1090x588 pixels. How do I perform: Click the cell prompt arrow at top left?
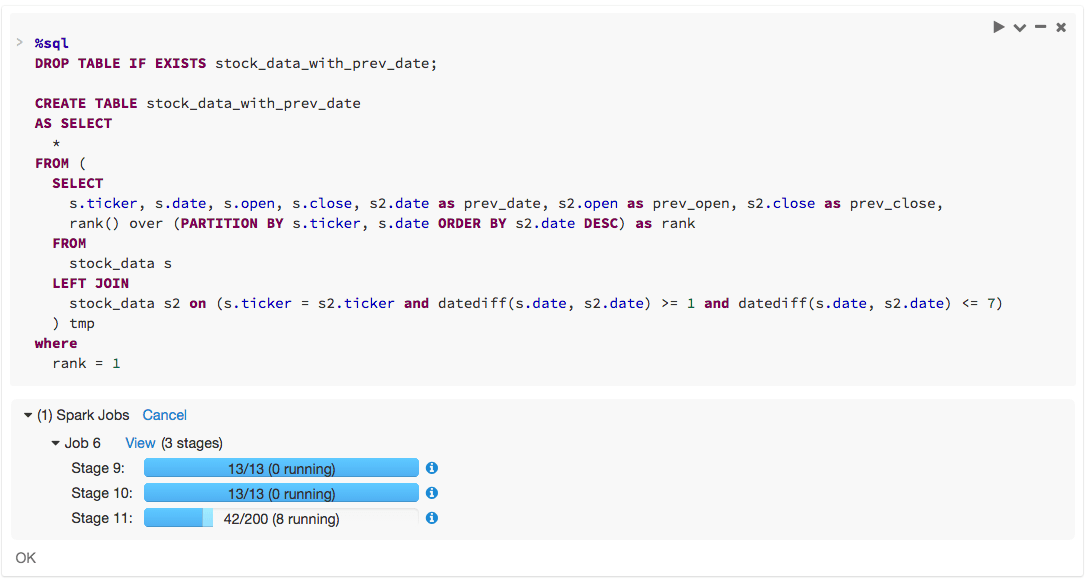point(19,42)
